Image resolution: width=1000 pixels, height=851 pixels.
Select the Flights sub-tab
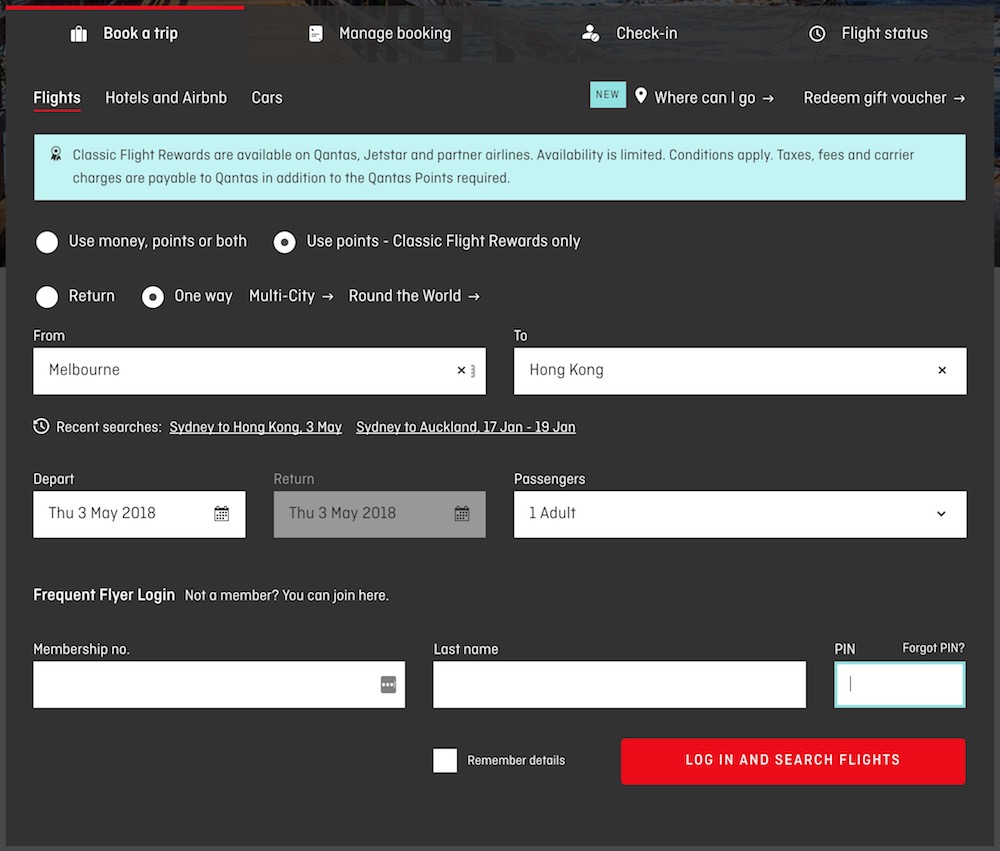click(57, 98)
